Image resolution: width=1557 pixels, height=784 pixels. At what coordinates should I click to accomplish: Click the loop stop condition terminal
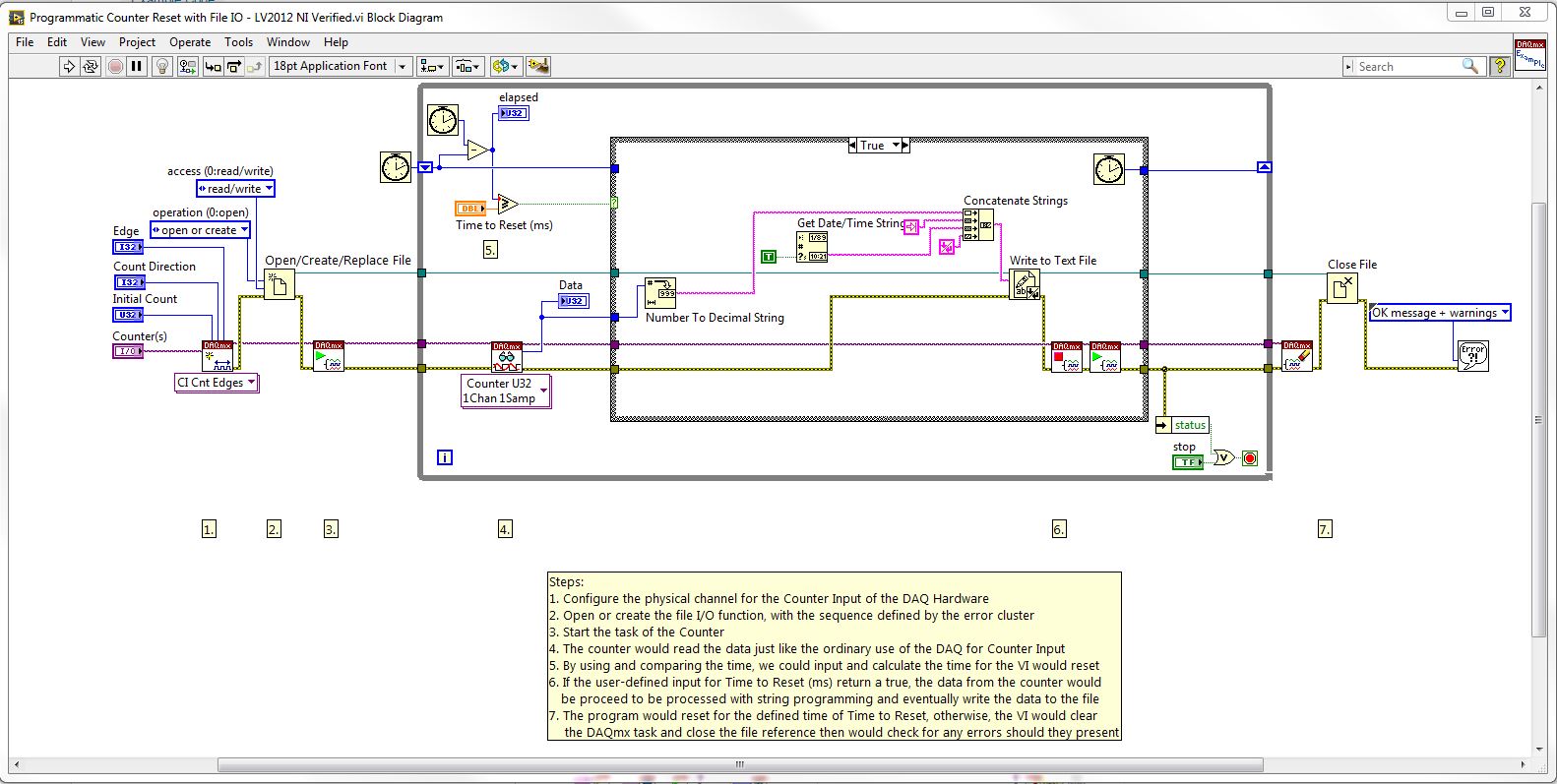pyautogui.click(x=1250, y=458)
